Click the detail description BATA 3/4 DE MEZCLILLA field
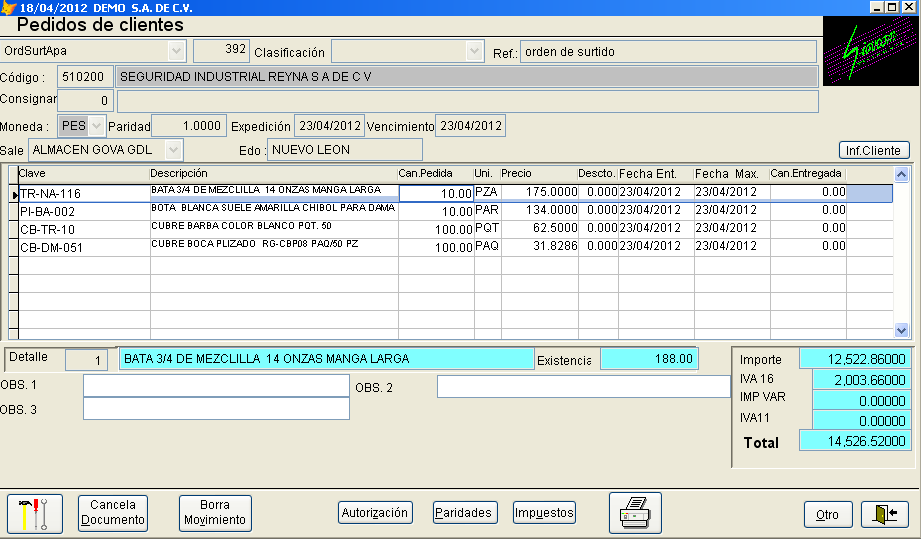 pos(326,359)
